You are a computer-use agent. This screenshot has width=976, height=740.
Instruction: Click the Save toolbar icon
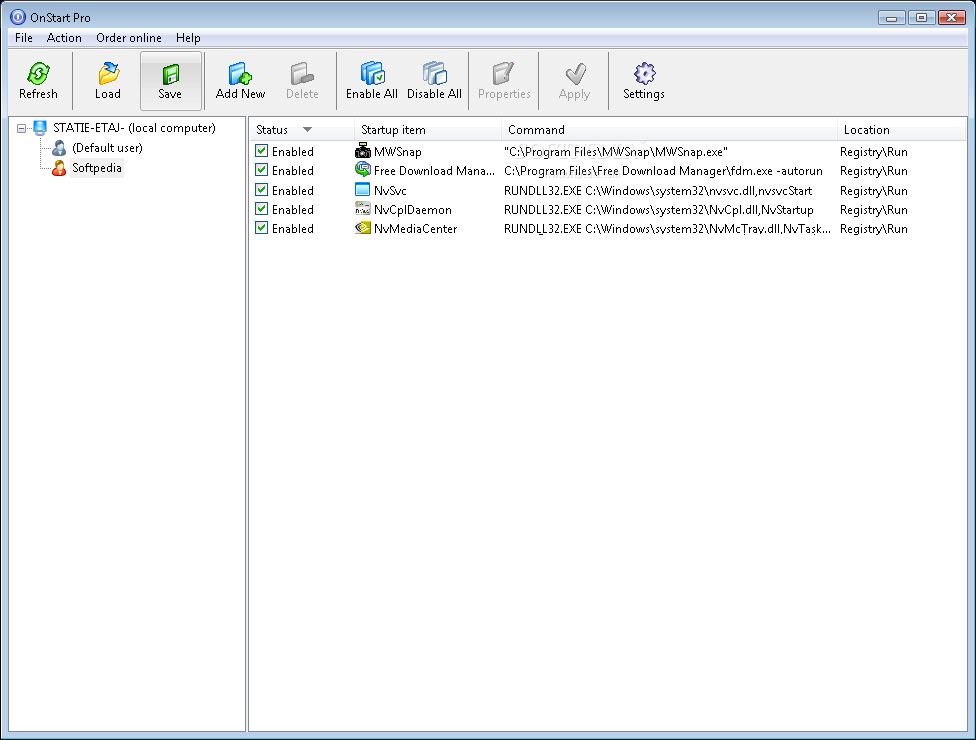click(171, 74)
